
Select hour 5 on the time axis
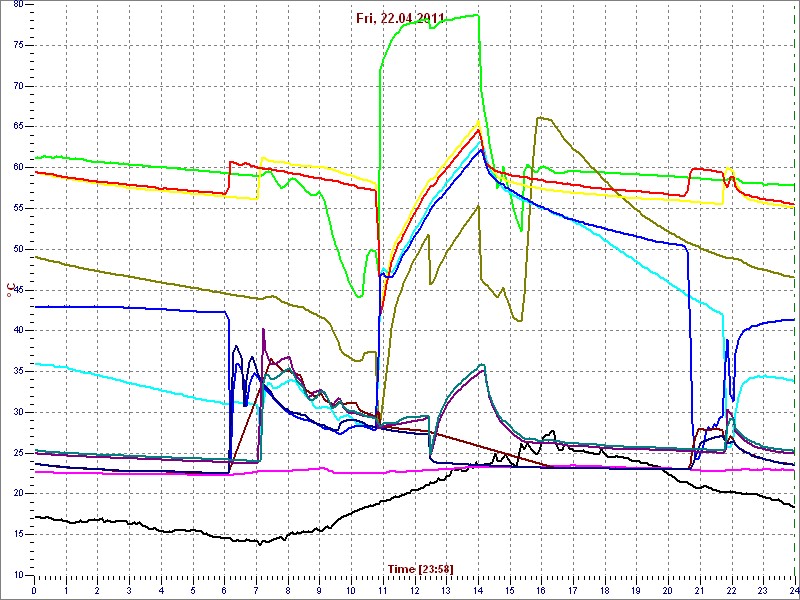click(193, 590)
